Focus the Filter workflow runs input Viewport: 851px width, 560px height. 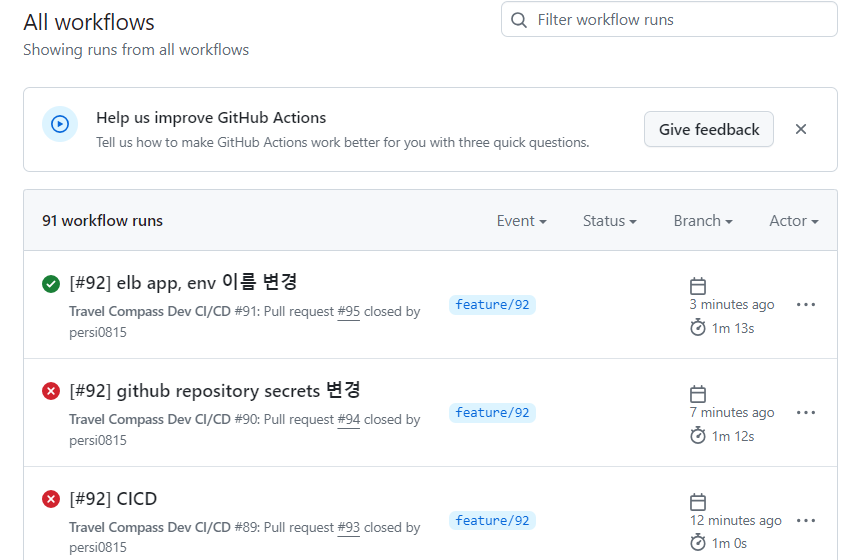click(x=669, y=20)
